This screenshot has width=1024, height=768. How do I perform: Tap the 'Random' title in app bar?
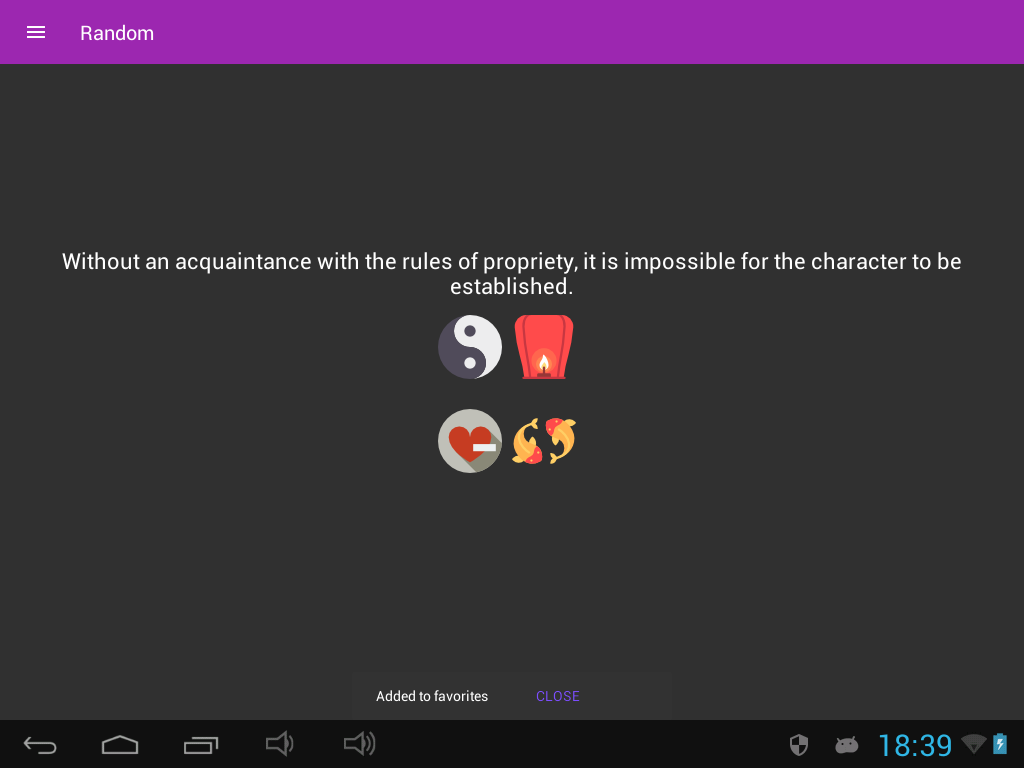point(117,33)
